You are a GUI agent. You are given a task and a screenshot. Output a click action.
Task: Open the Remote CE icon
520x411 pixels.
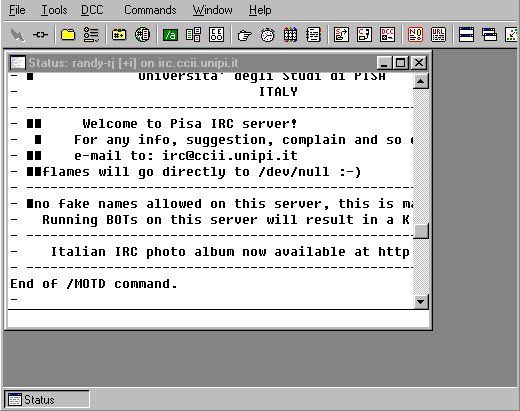tap(216, 35)
